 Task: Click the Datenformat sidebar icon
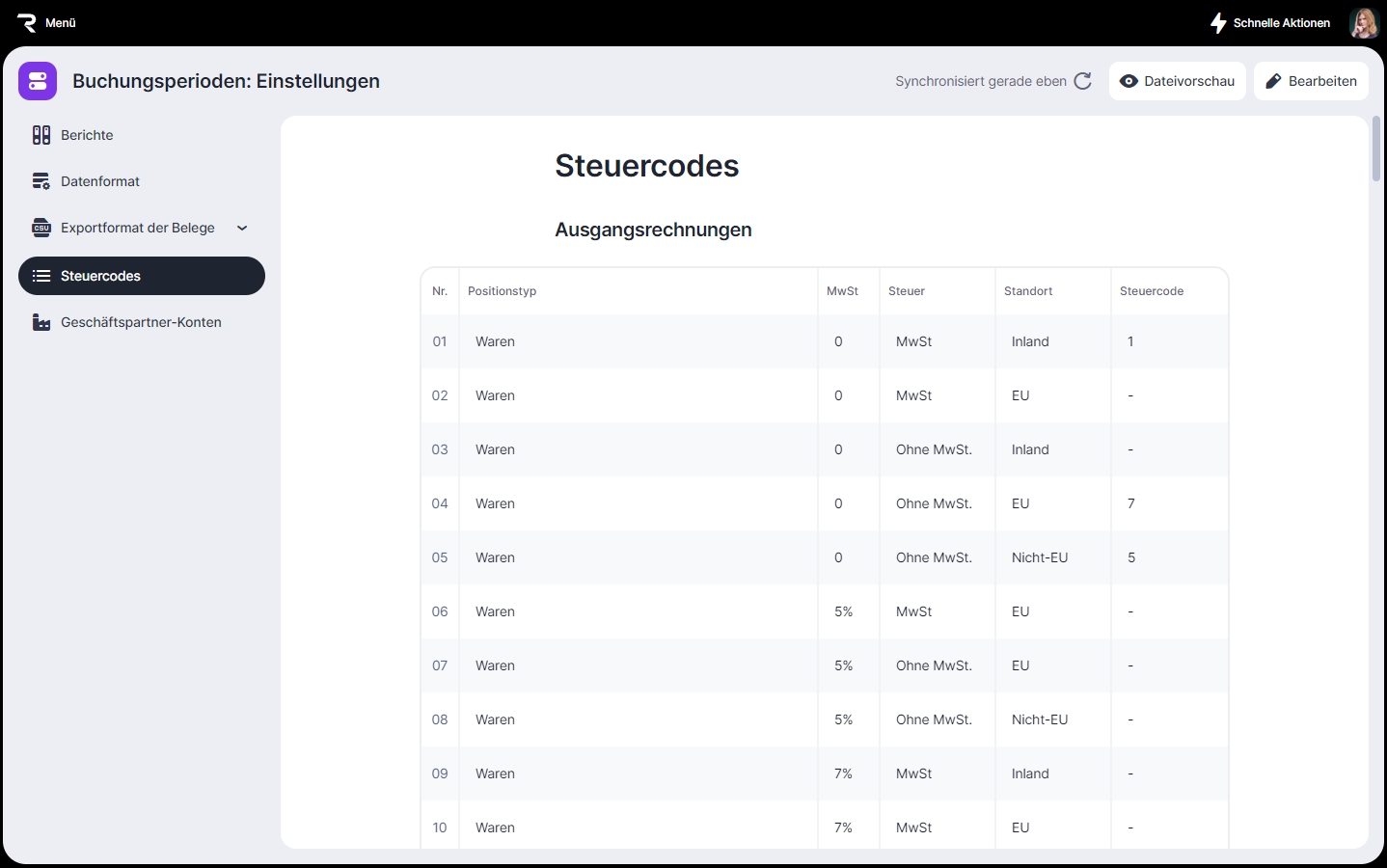pyautogui.click(x=41, y=182)
